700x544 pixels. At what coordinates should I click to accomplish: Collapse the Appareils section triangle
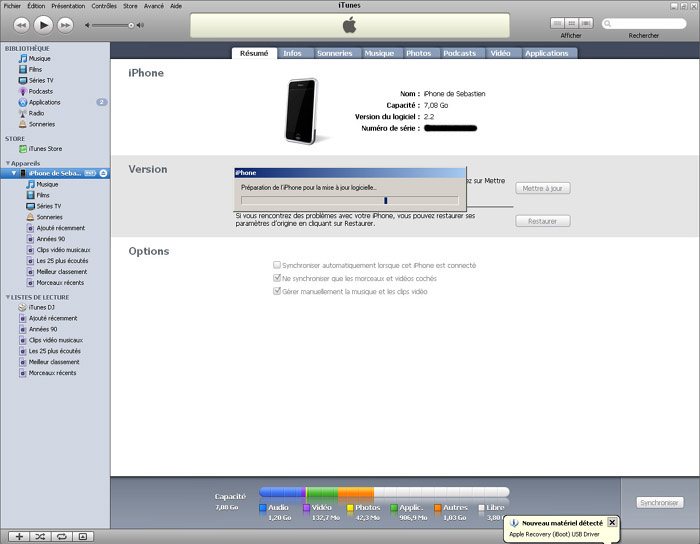[8, 163]
